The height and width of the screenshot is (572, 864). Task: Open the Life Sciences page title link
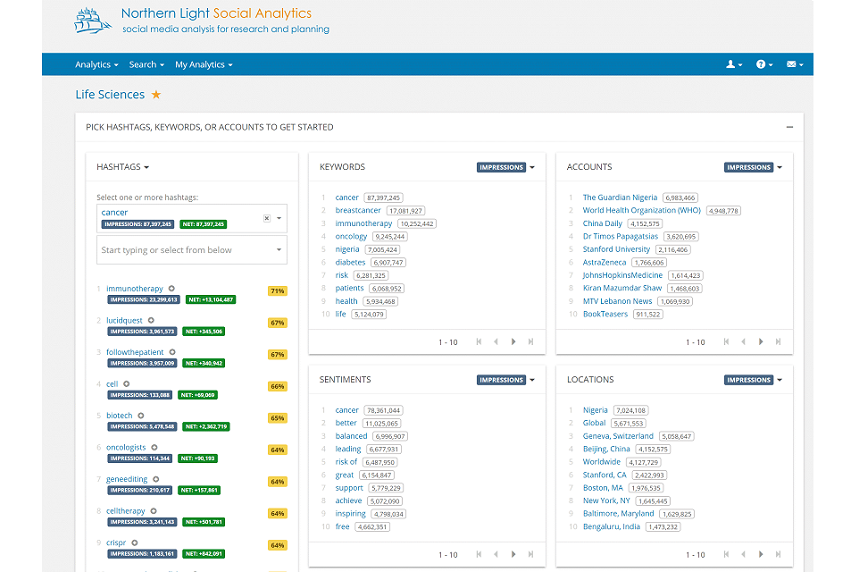[x=110, y=95]
